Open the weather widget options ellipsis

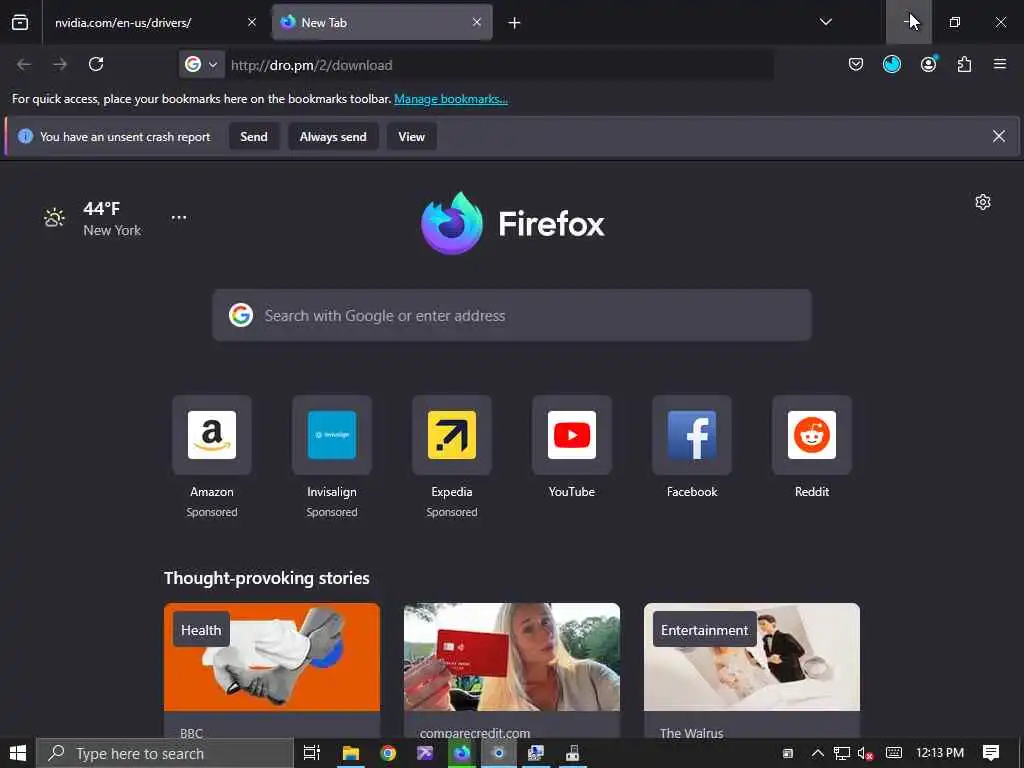(179, 217)
